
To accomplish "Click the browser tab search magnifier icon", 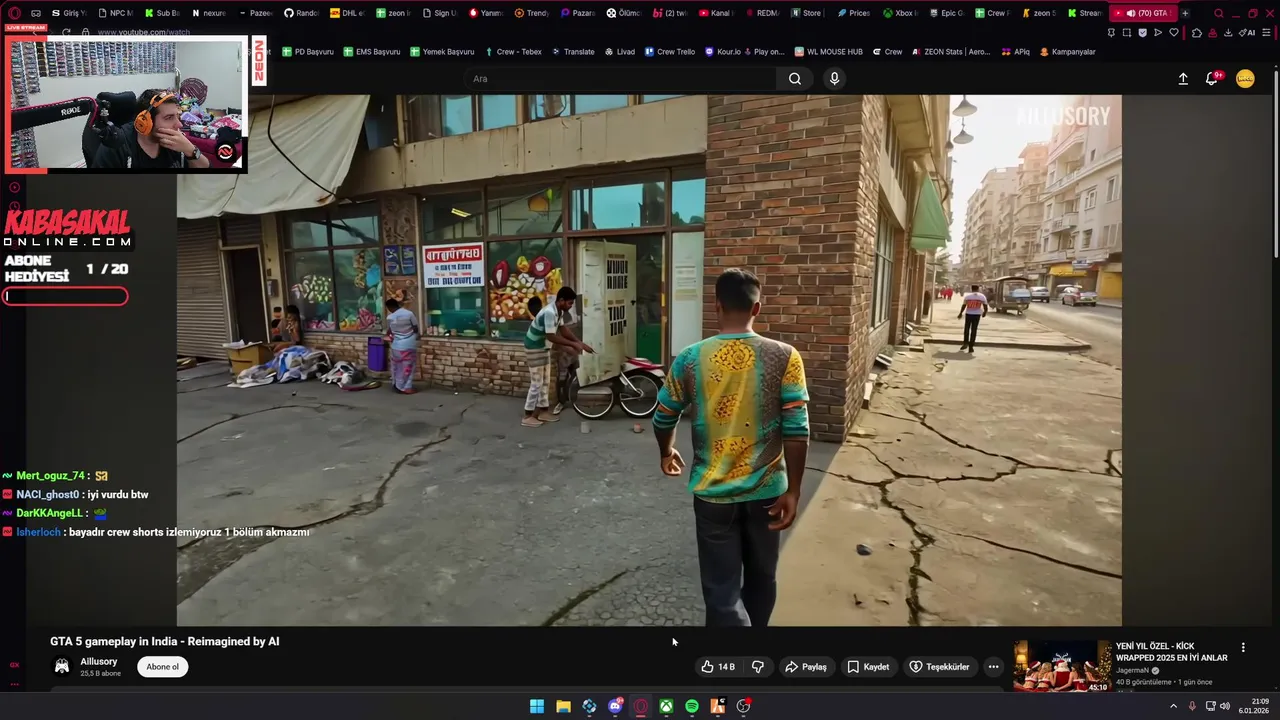I will coord(1218,13).
